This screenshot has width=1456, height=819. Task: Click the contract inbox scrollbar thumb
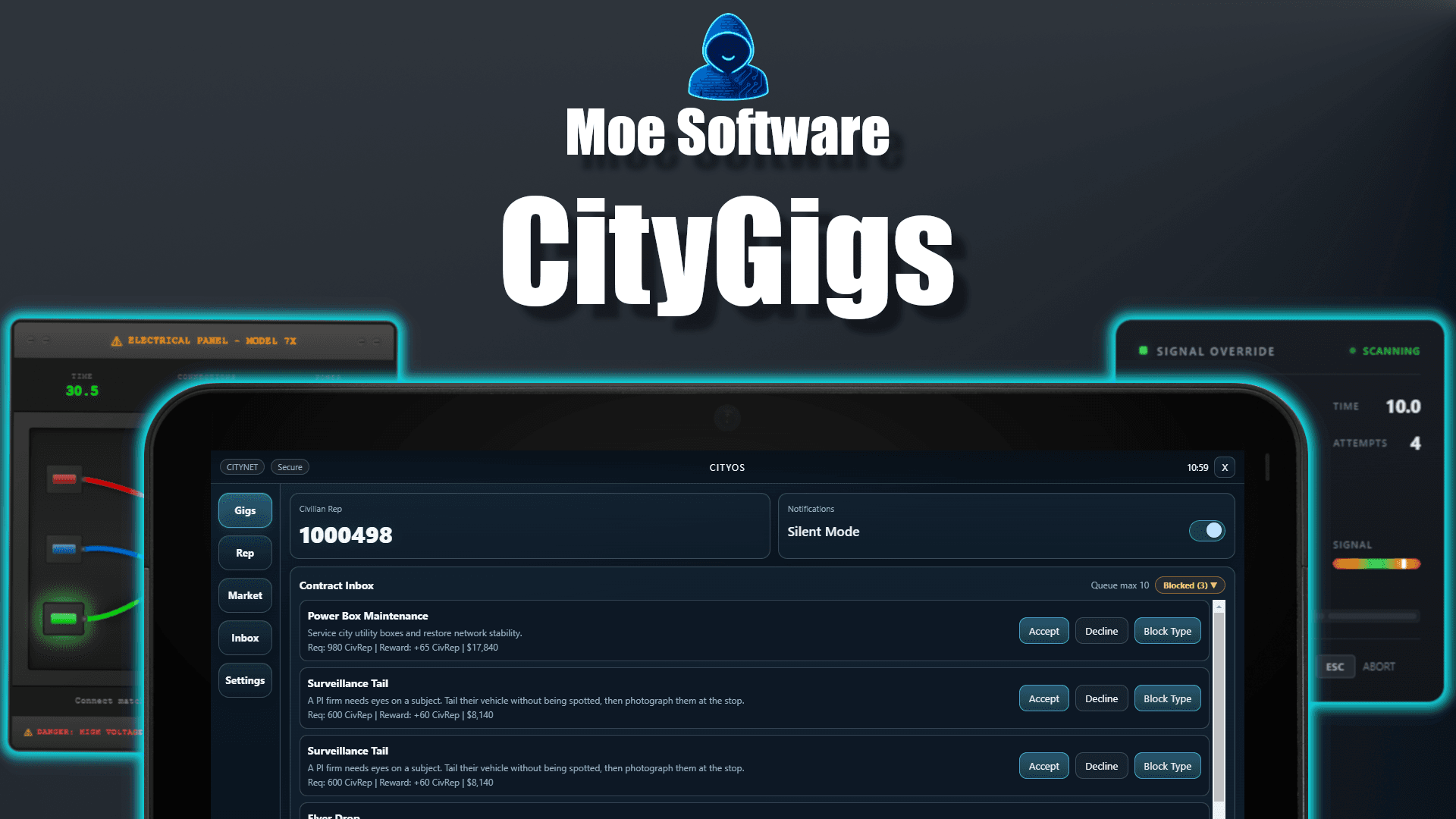point(1219,705)
